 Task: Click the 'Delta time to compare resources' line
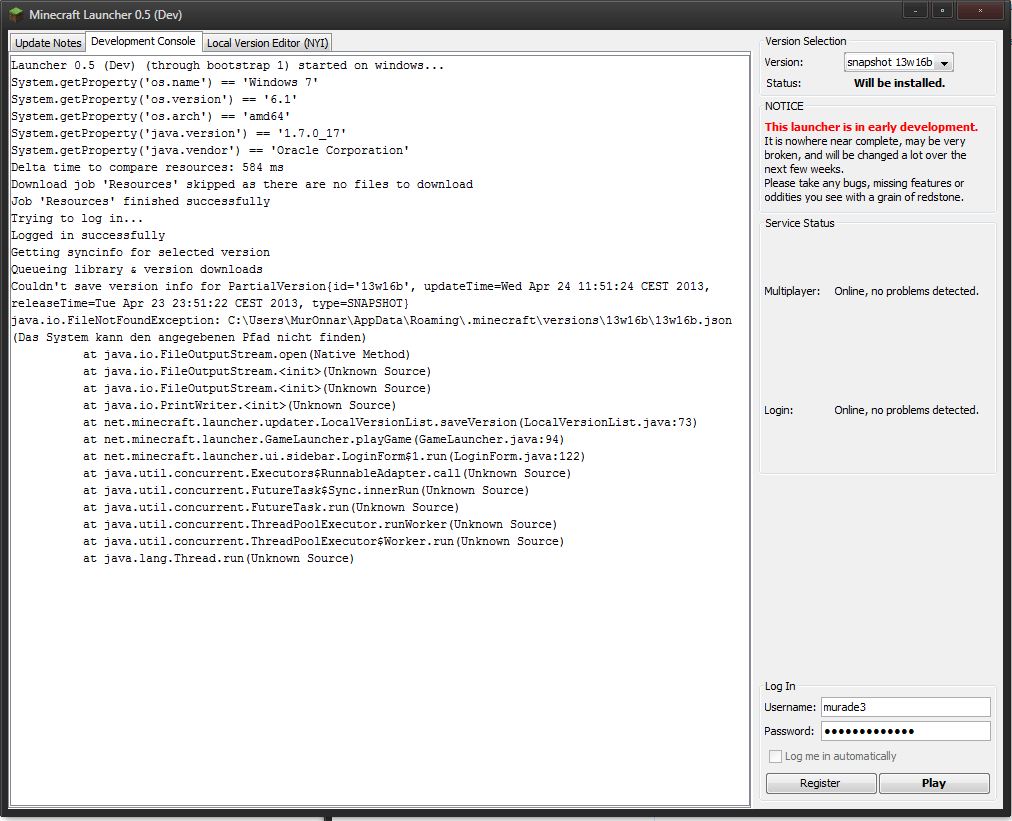pyautogui.click(x=147, y=167)
